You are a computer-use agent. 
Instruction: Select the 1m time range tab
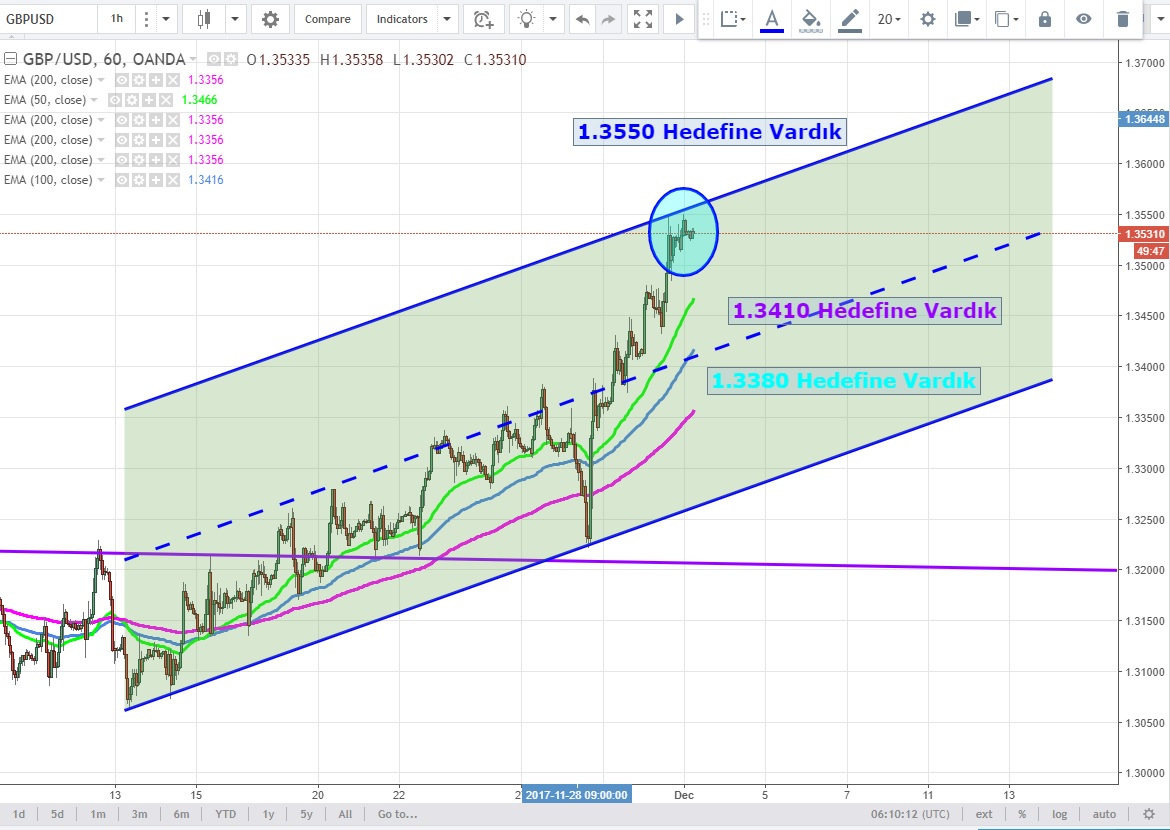point(97,814)
